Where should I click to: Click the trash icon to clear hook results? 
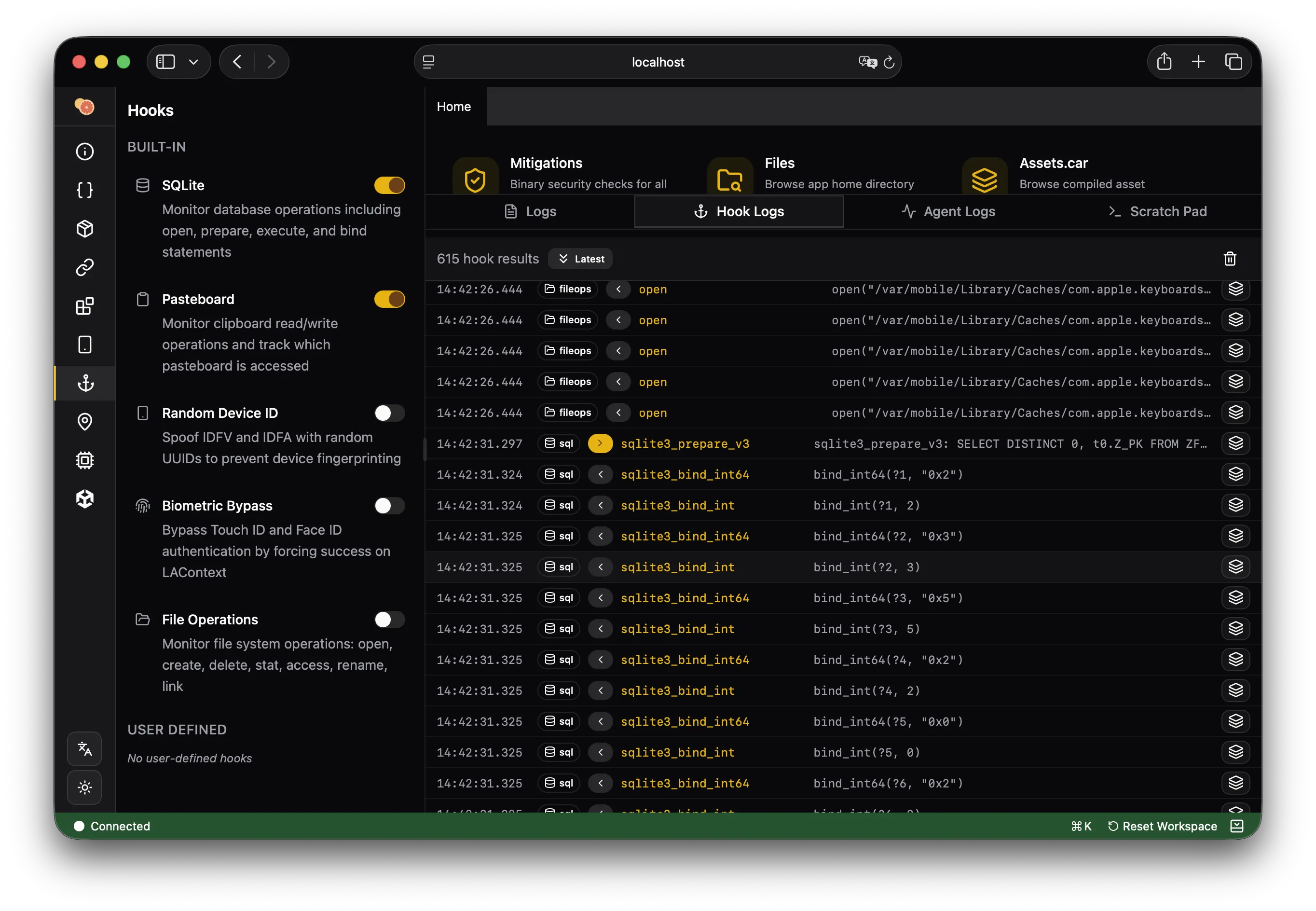(x=1229, y=259)
